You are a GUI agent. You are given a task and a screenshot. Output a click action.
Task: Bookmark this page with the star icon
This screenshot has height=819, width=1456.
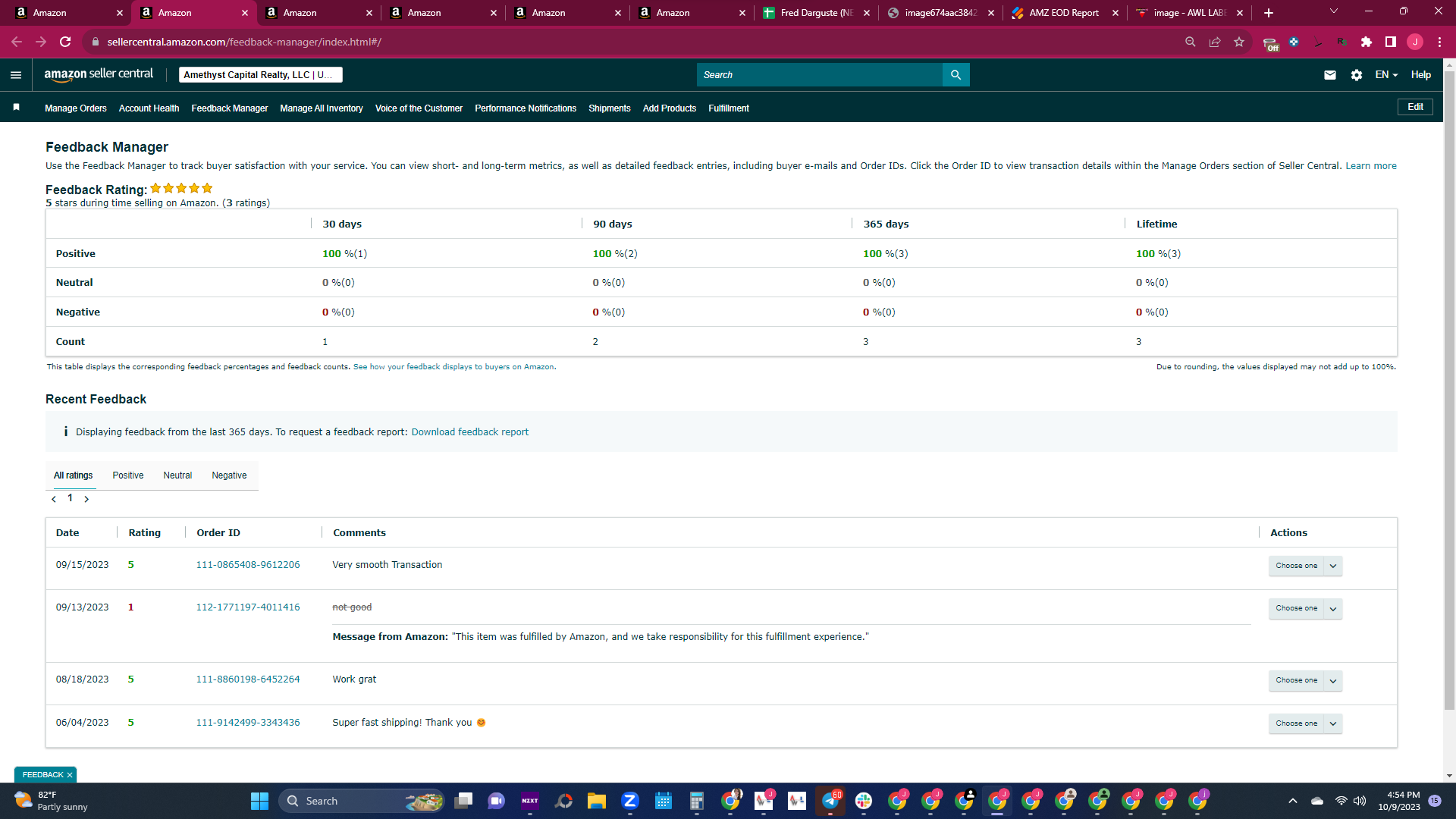coord(1239,42)
